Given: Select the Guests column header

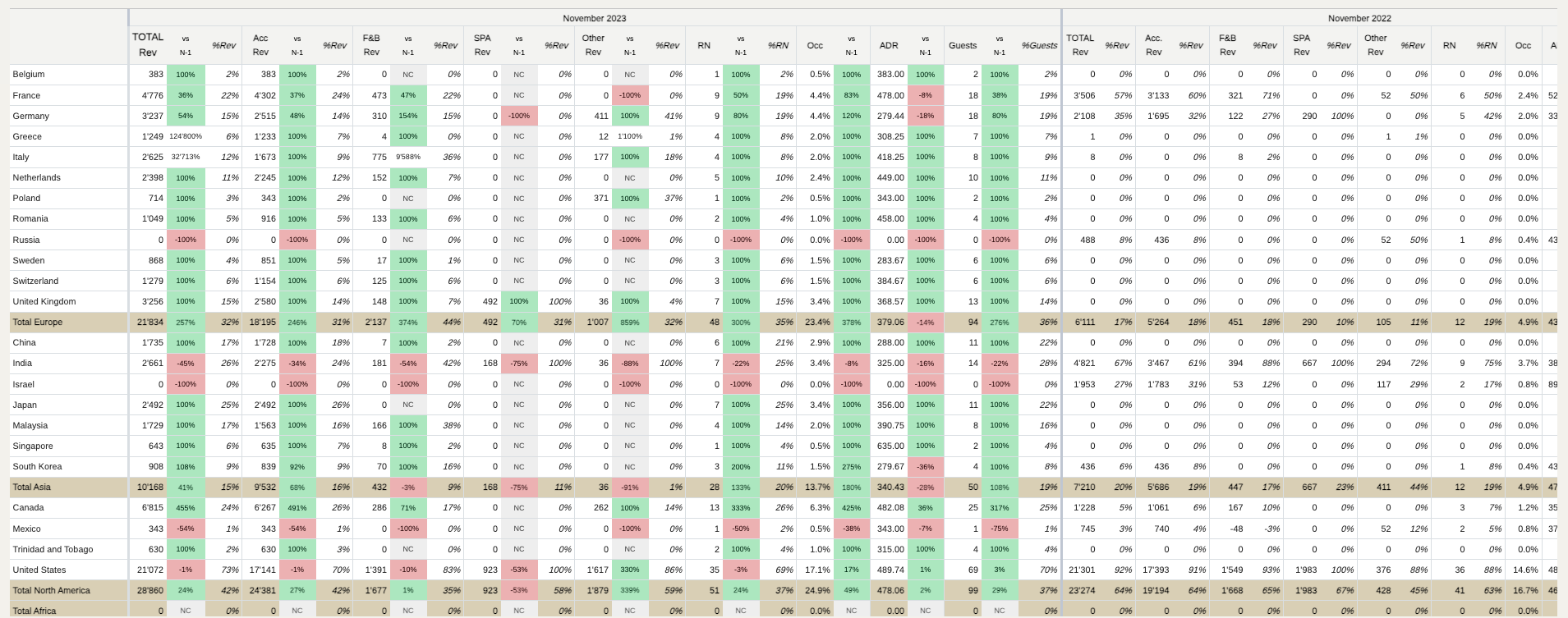Looking at the screenshot, I should [963, 46].
